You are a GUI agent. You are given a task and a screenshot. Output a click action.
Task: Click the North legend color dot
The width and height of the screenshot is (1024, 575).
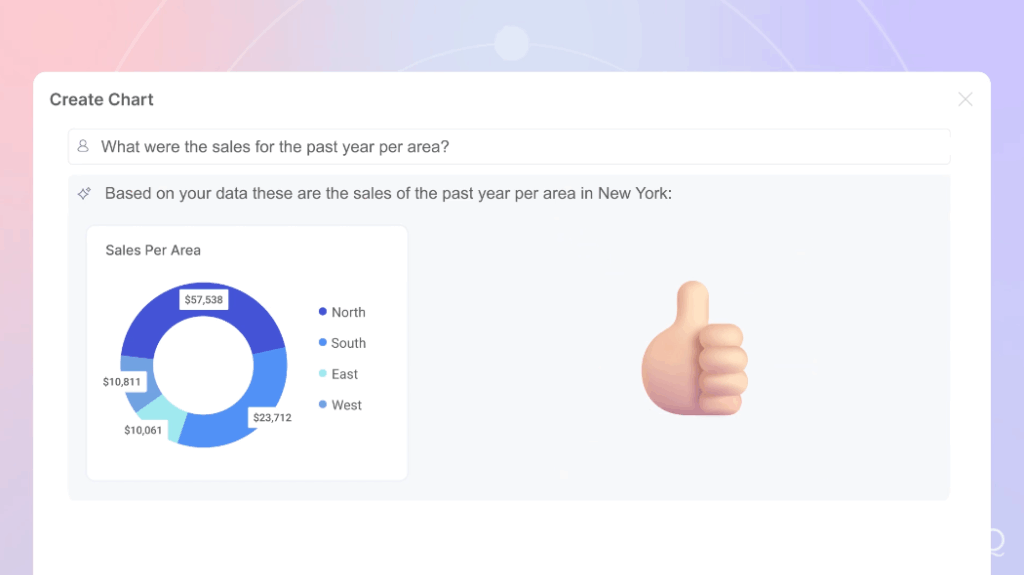coord(323,312)
